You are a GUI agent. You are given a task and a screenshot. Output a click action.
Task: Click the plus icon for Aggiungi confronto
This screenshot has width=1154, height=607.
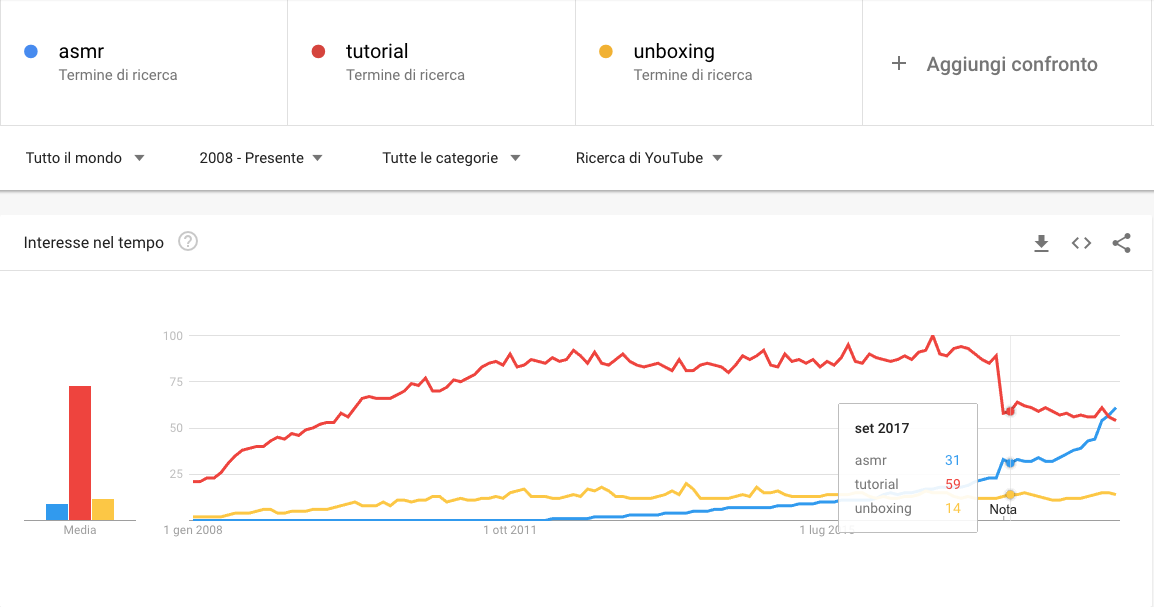(x=899, y=64)
